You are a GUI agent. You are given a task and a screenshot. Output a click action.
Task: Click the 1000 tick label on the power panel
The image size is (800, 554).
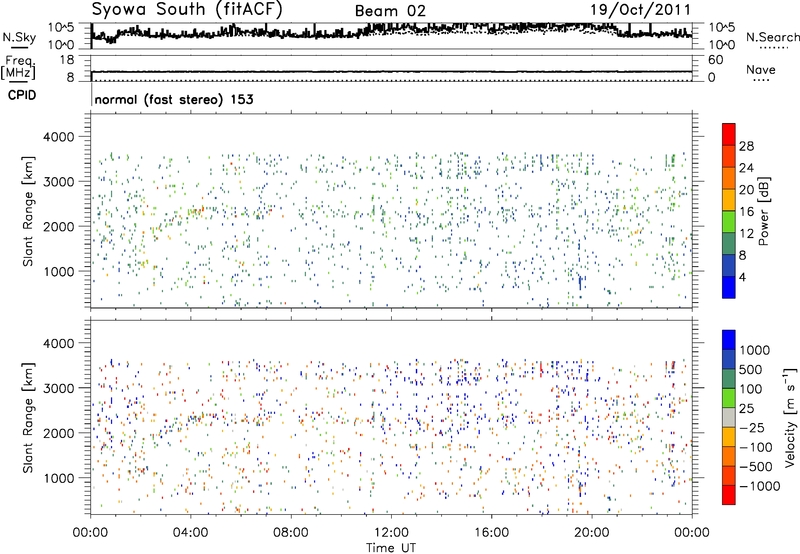[x=58, y=271]
